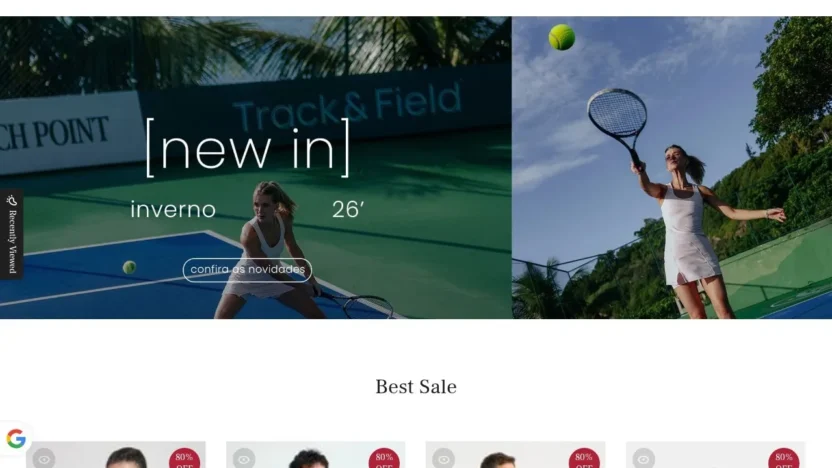The height and width of the screenshot is (468, 832).
Task: Open the second Best Sale product thumbnail
Action: (x=316, y=455)
